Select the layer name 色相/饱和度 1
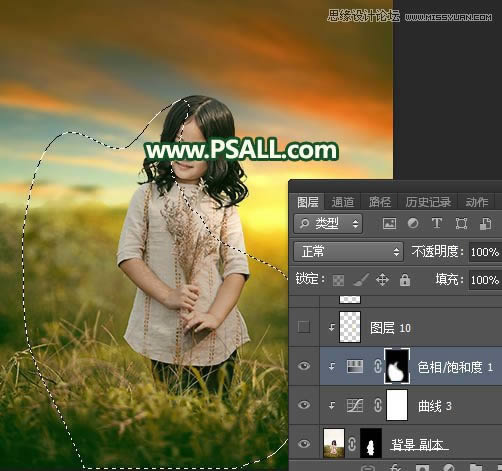 coord(455,367)
